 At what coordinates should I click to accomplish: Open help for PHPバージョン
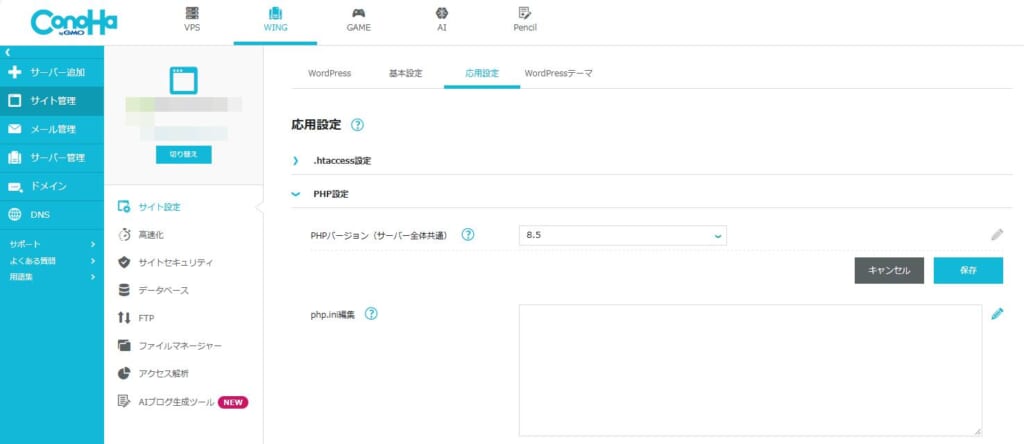click(468, 235)
